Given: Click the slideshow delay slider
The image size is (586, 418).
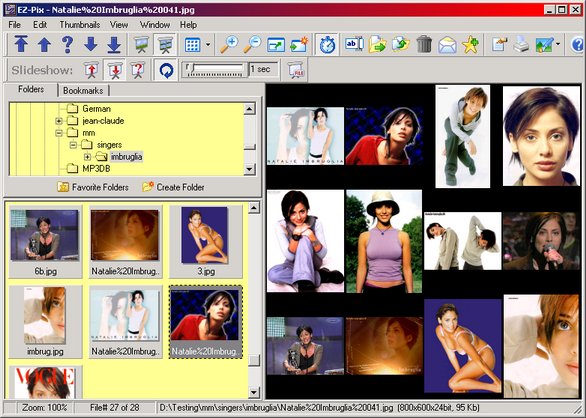Looking at the screenshot, I should (x=215, y=69).
